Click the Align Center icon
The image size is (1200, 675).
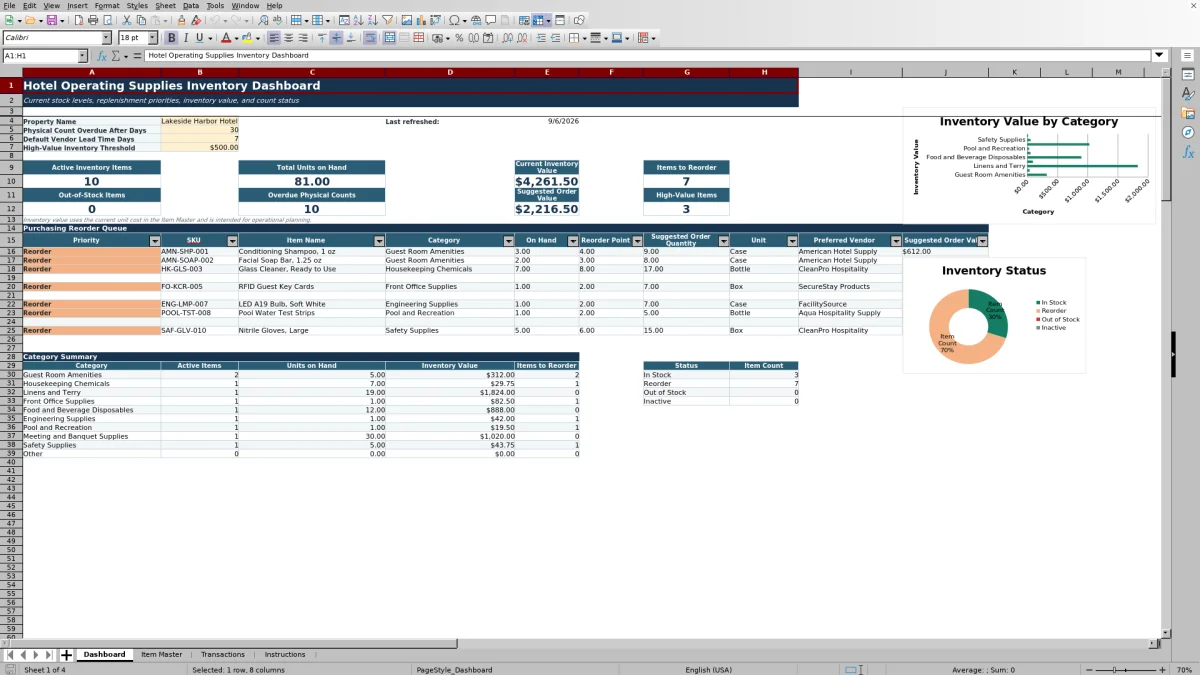(x=288, y=38)
